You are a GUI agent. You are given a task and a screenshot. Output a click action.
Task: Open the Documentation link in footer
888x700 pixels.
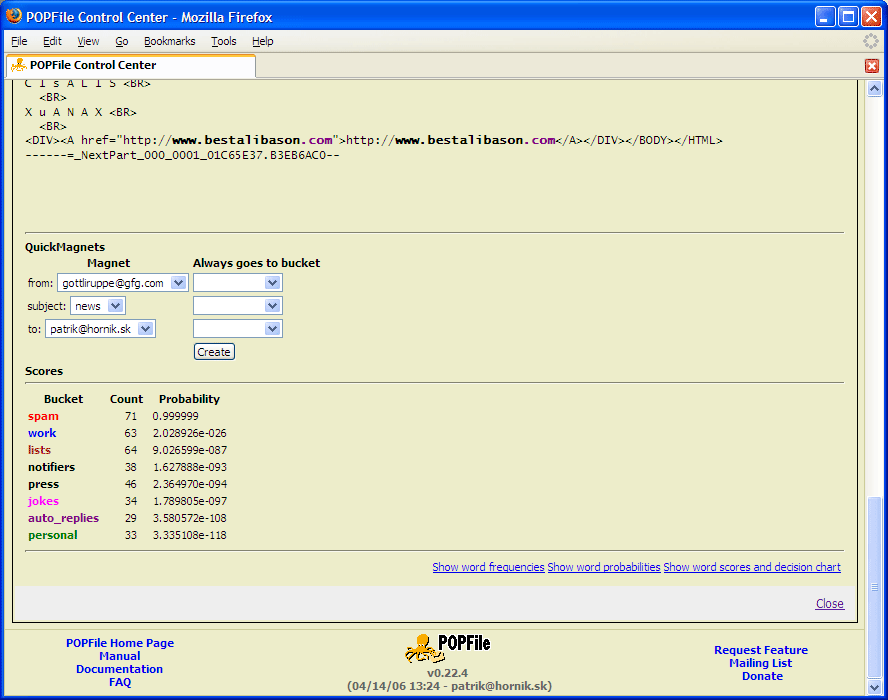click(119, 669)
